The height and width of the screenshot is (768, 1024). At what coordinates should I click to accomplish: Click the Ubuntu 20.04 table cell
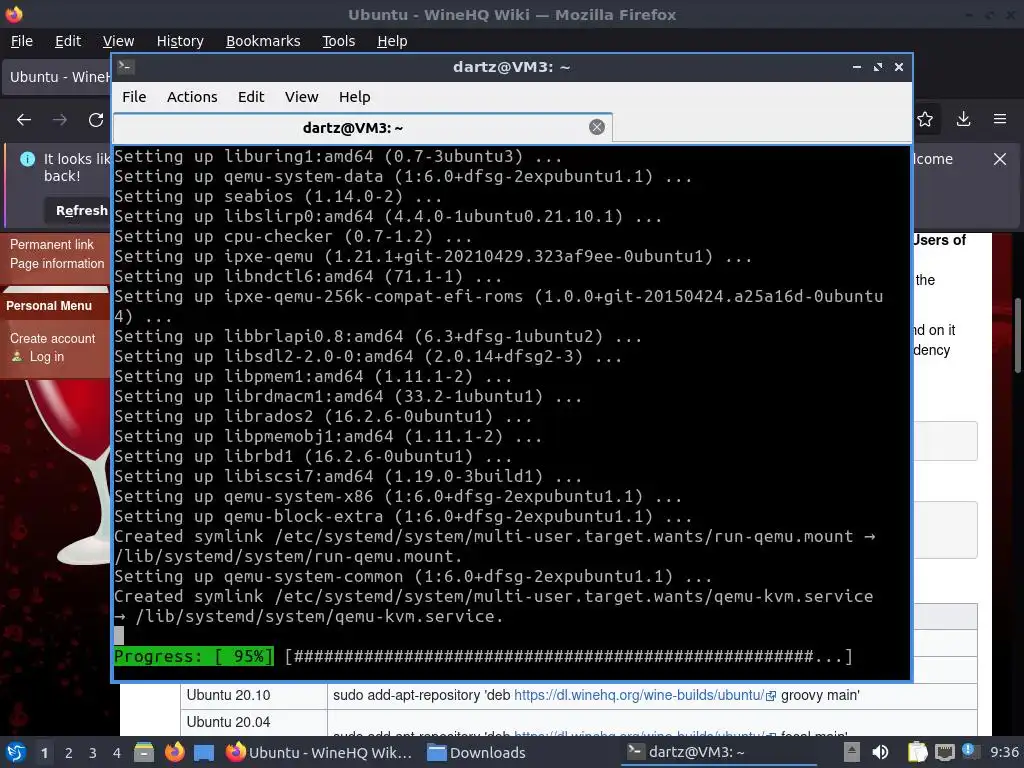point(254,722)
